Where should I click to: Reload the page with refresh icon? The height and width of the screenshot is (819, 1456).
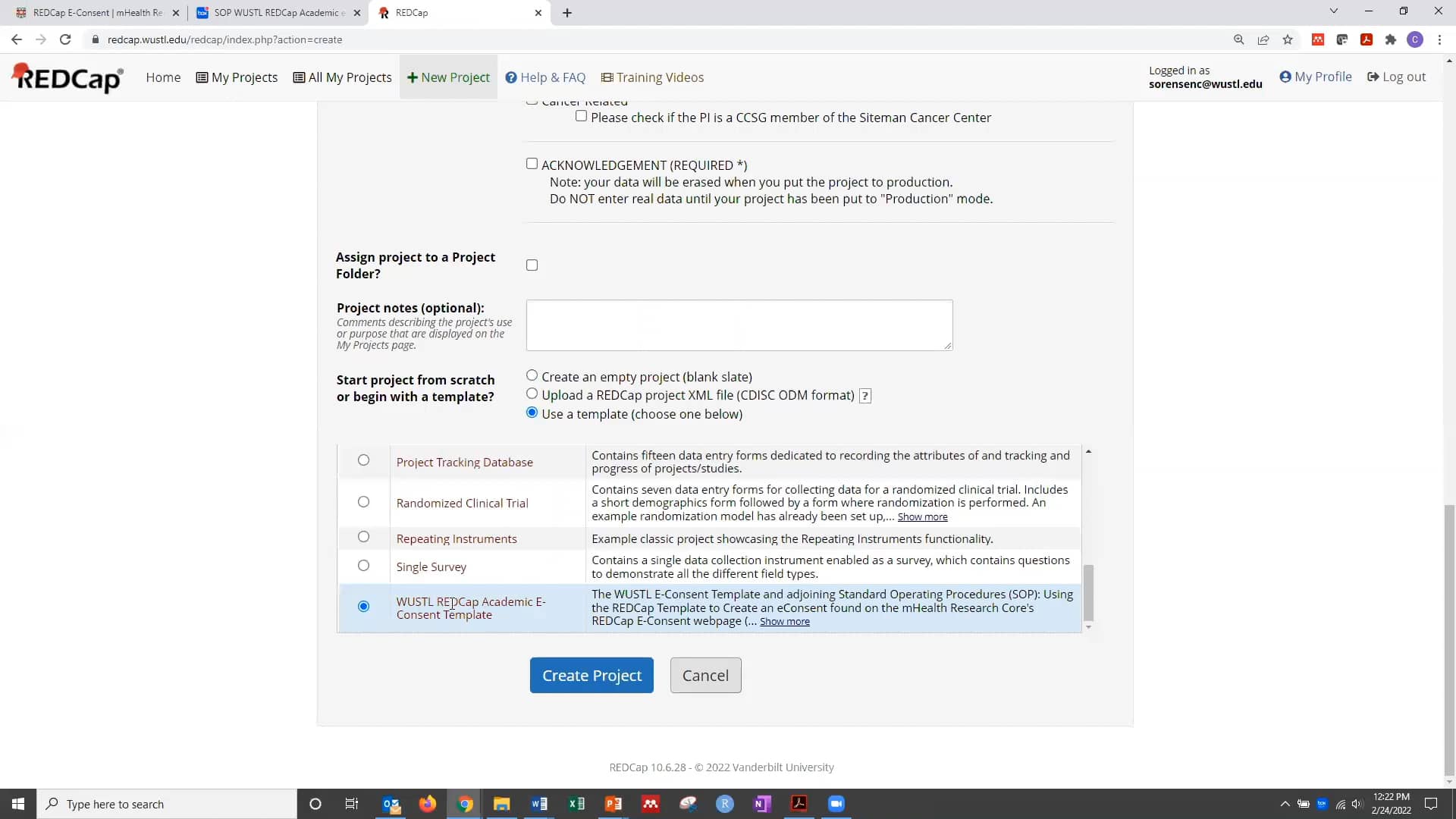click(65, 39)
